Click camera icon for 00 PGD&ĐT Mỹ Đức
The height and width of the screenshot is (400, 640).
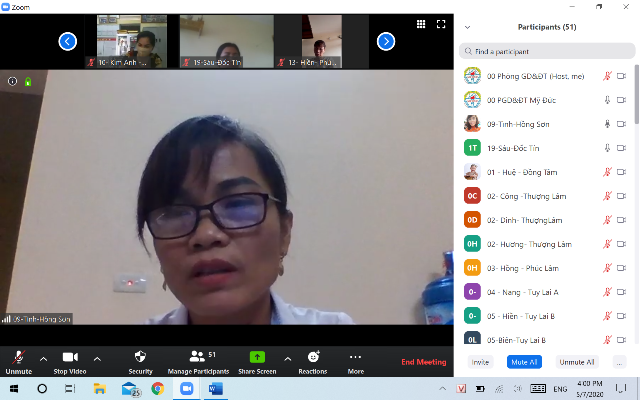point(621,100)
